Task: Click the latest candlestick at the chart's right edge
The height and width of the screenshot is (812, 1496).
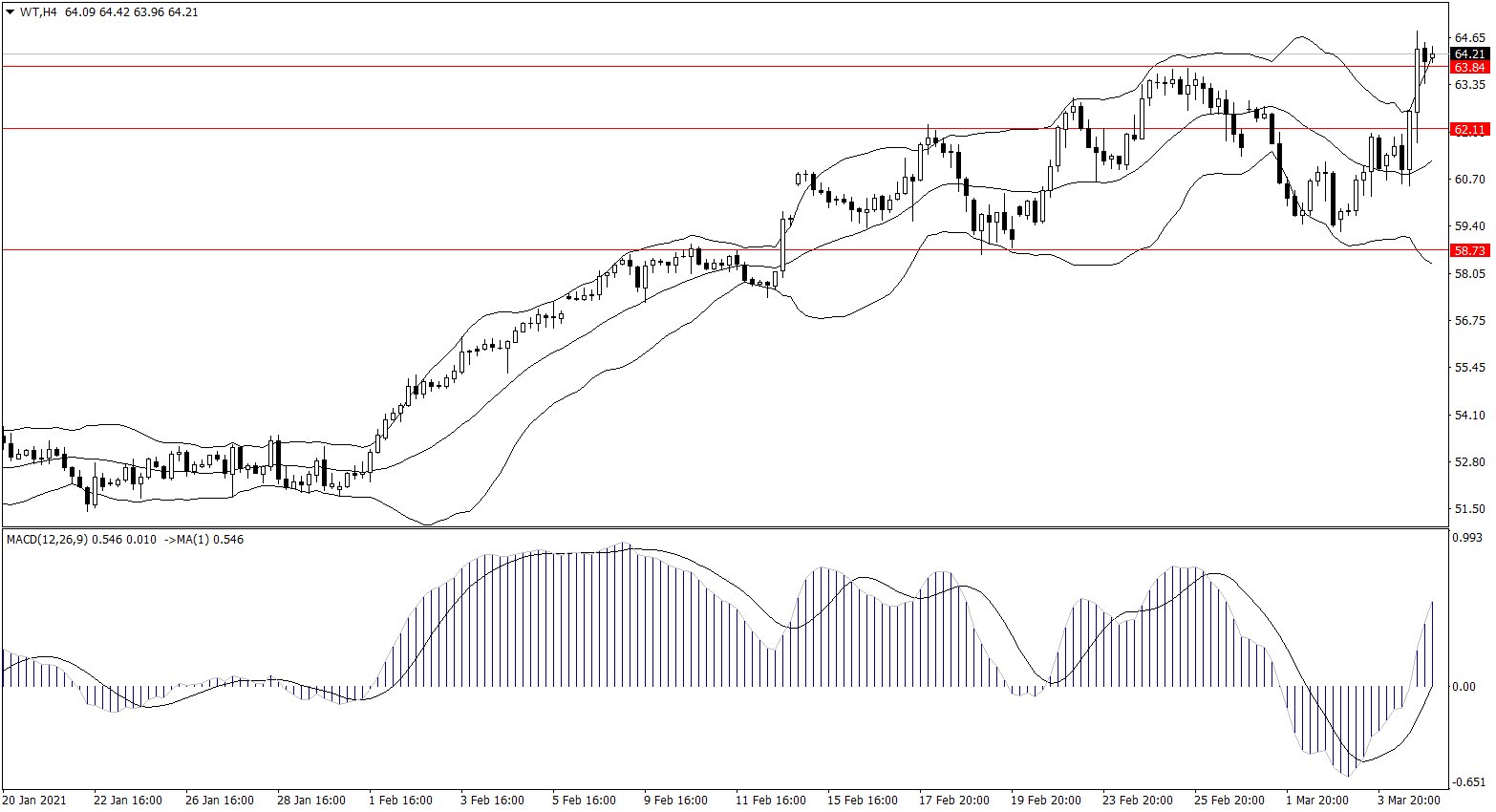Action: (1432, 56)
